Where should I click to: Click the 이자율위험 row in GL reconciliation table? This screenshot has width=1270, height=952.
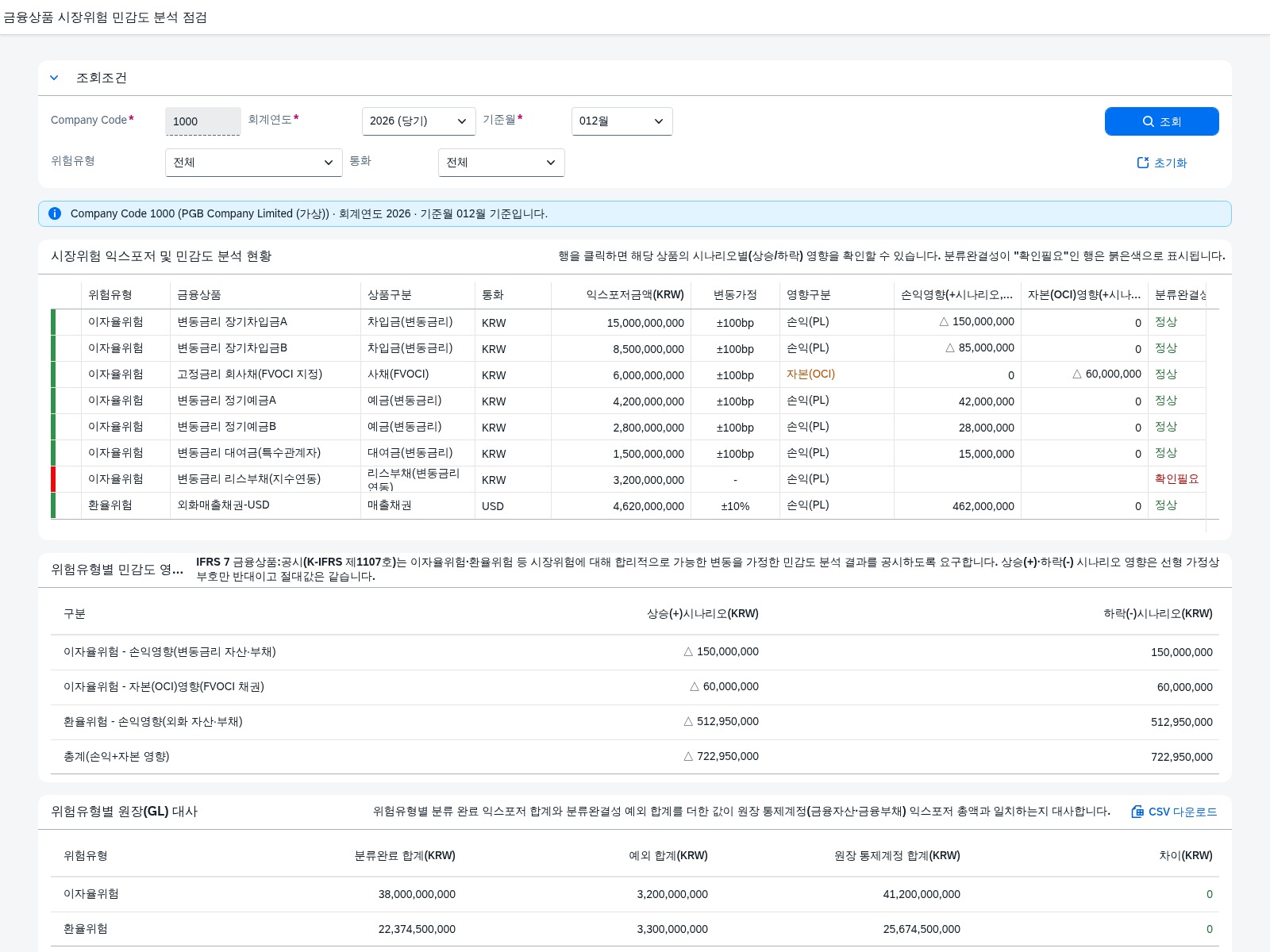[635, 894]
